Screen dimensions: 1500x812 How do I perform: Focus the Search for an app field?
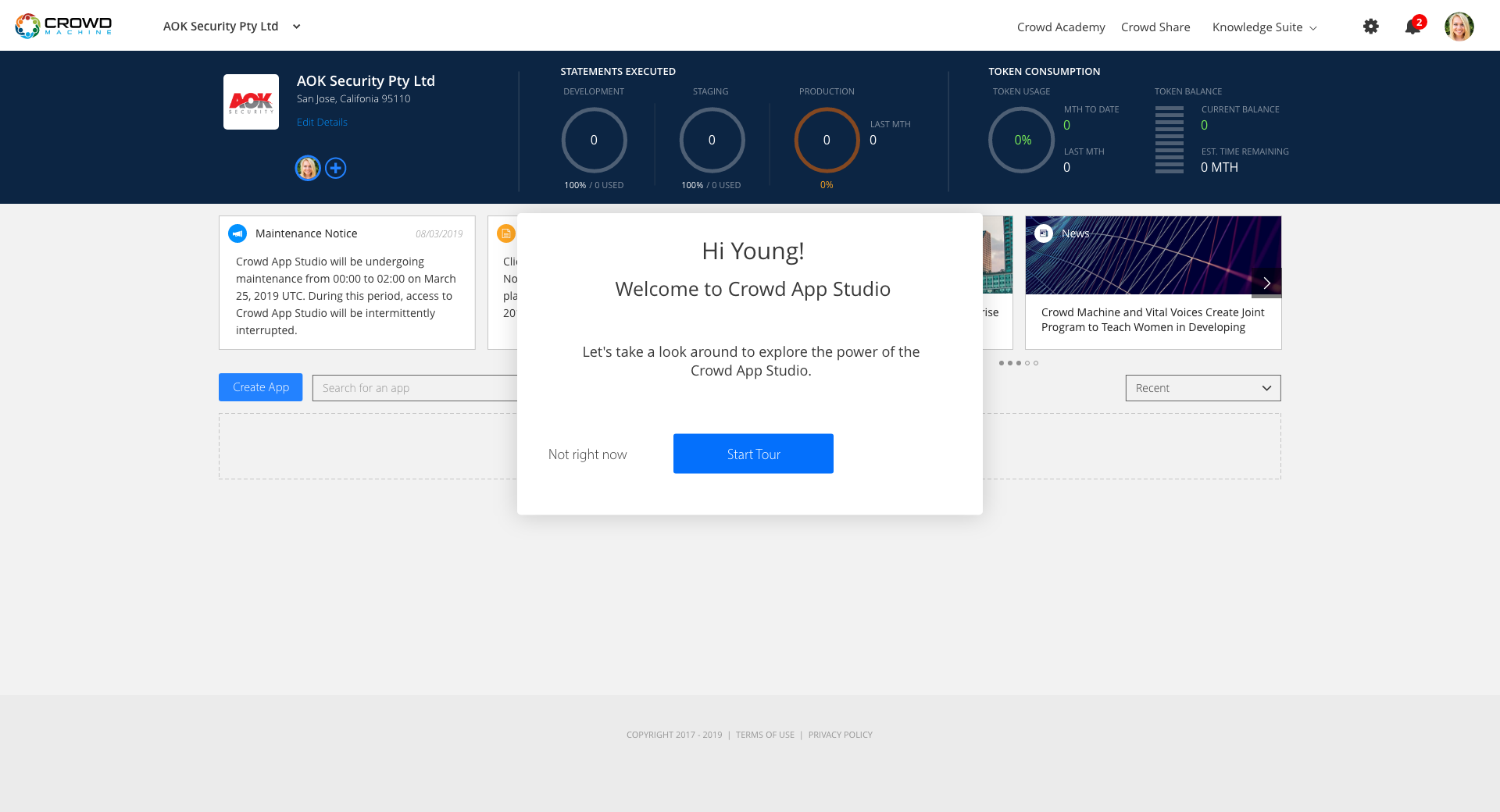(415, 388)
